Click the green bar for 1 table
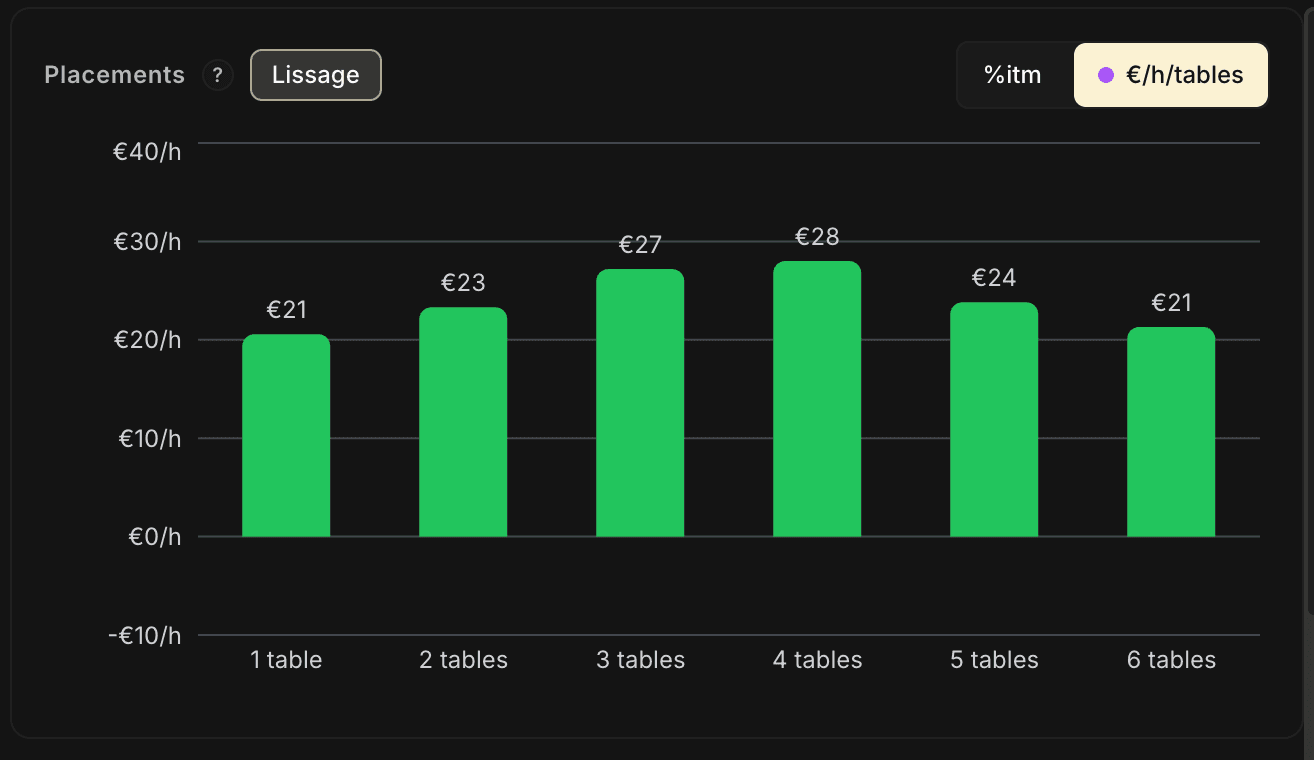The height and width of the screenshot is (760, 1314). (x=286, y=436)
